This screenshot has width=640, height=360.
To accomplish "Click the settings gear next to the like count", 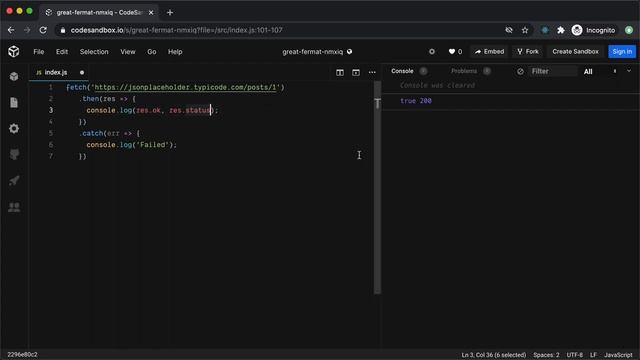I will 432,51.
